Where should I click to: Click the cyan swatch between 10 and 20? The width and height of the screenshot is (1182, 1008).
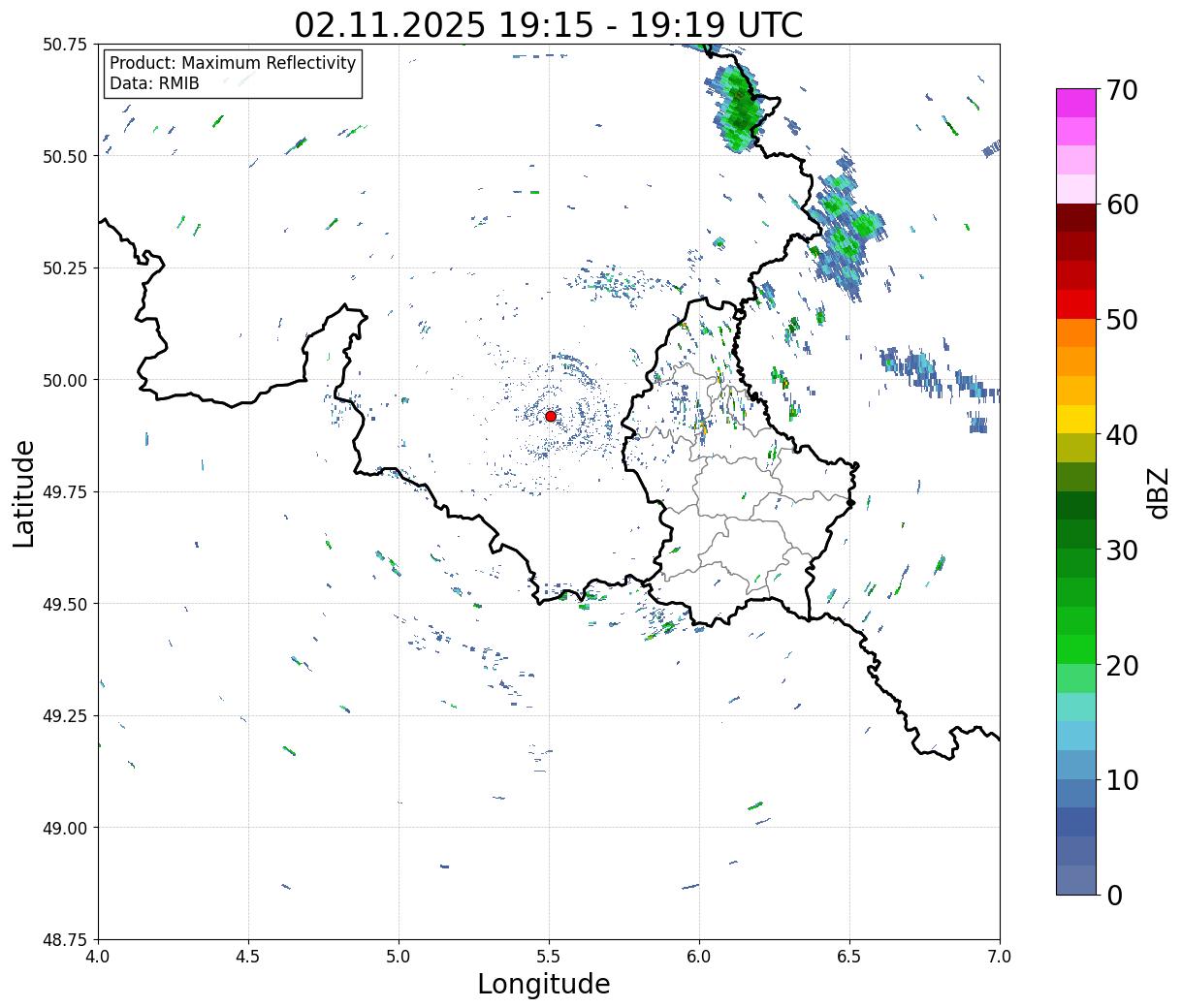point(1076,736)
